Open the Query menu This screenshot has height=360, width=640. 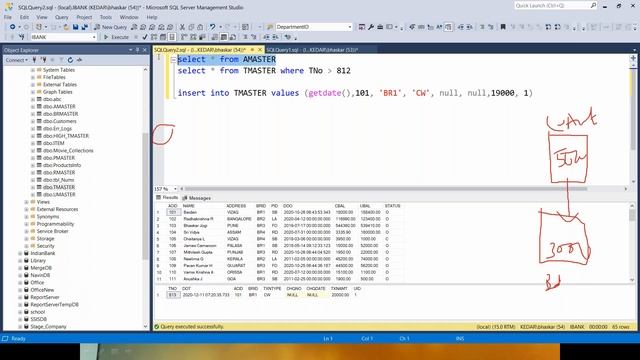[x=62, y=17]
